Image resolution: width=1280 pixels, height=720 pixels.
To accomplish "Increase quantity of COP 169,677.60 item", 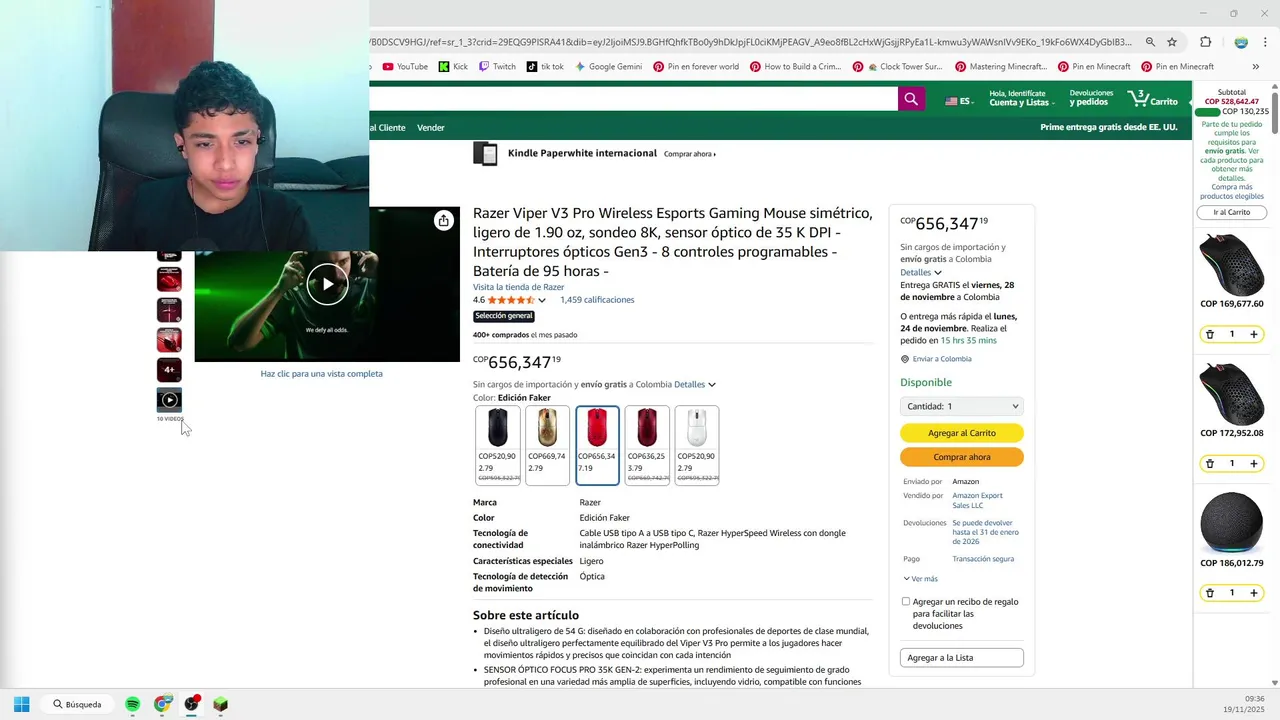I will [x=1254, y=334].
